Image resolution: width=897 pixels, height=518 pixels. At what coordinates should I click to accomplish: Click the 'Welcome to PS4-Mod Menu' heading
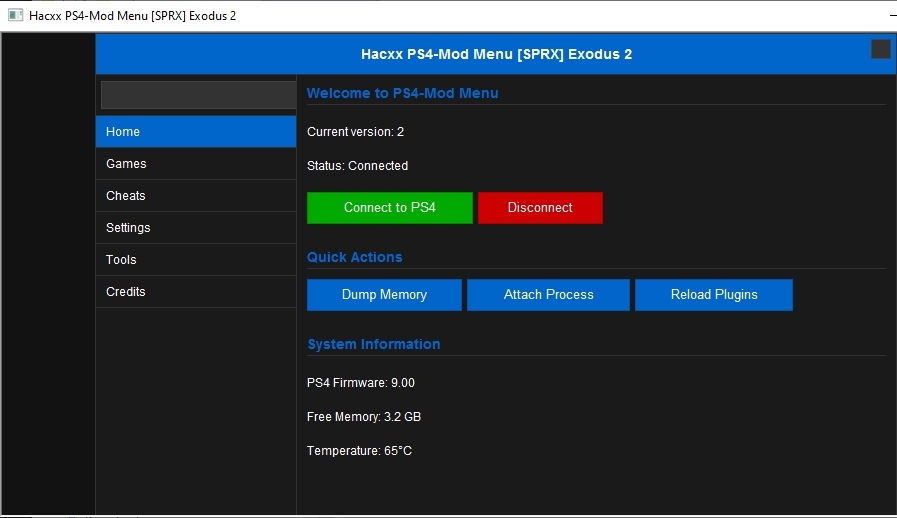[x=403, y=93]
